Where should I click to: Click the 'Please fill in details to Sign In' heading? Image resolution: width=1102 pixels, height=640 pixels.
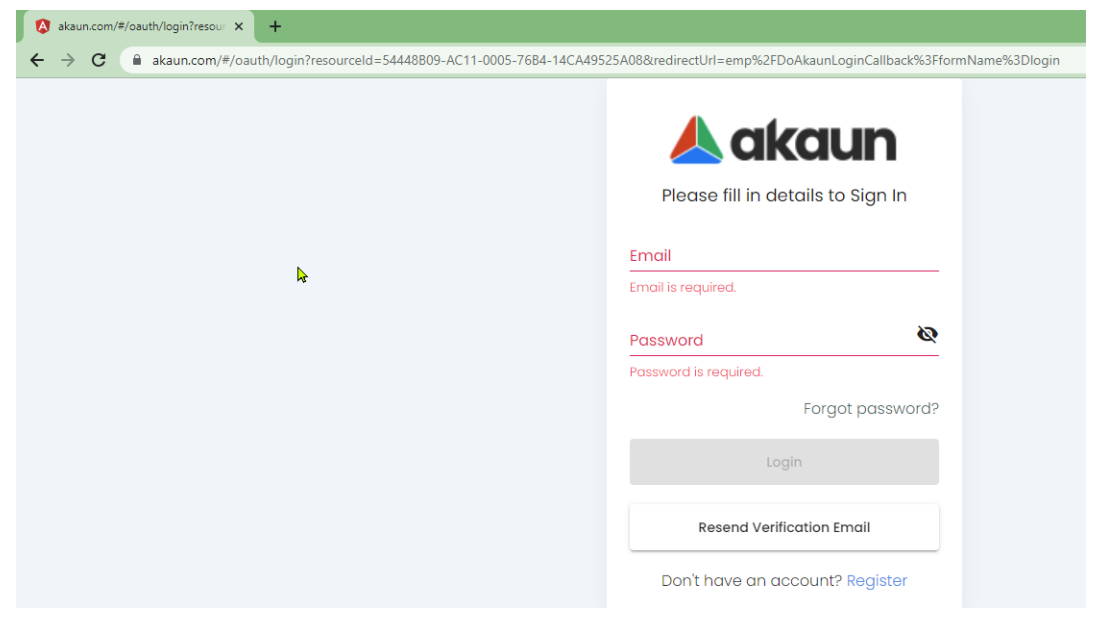(784, 195)
